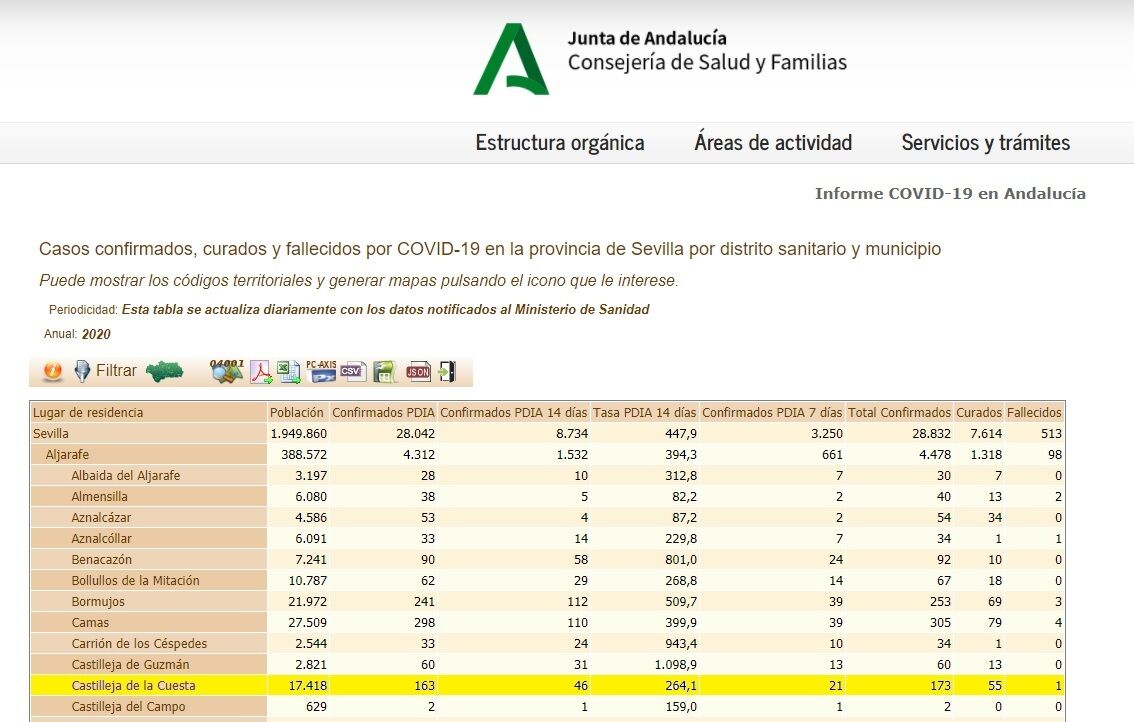The image size is (1134, 722).
Task: Click the orange information icon
Action: [53, 372]
